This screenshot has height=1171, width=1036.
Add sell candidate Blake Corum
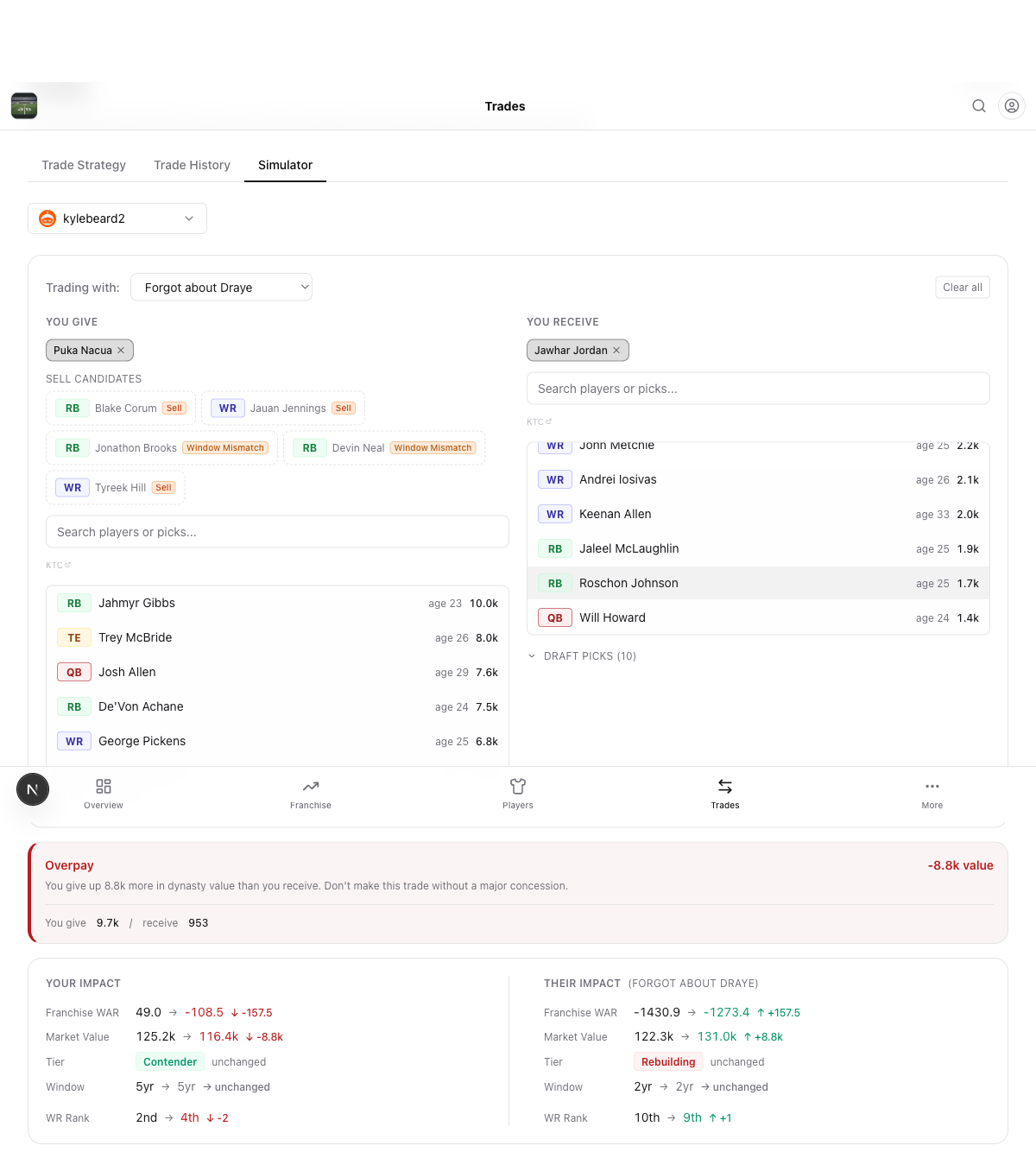pos(121,408)
